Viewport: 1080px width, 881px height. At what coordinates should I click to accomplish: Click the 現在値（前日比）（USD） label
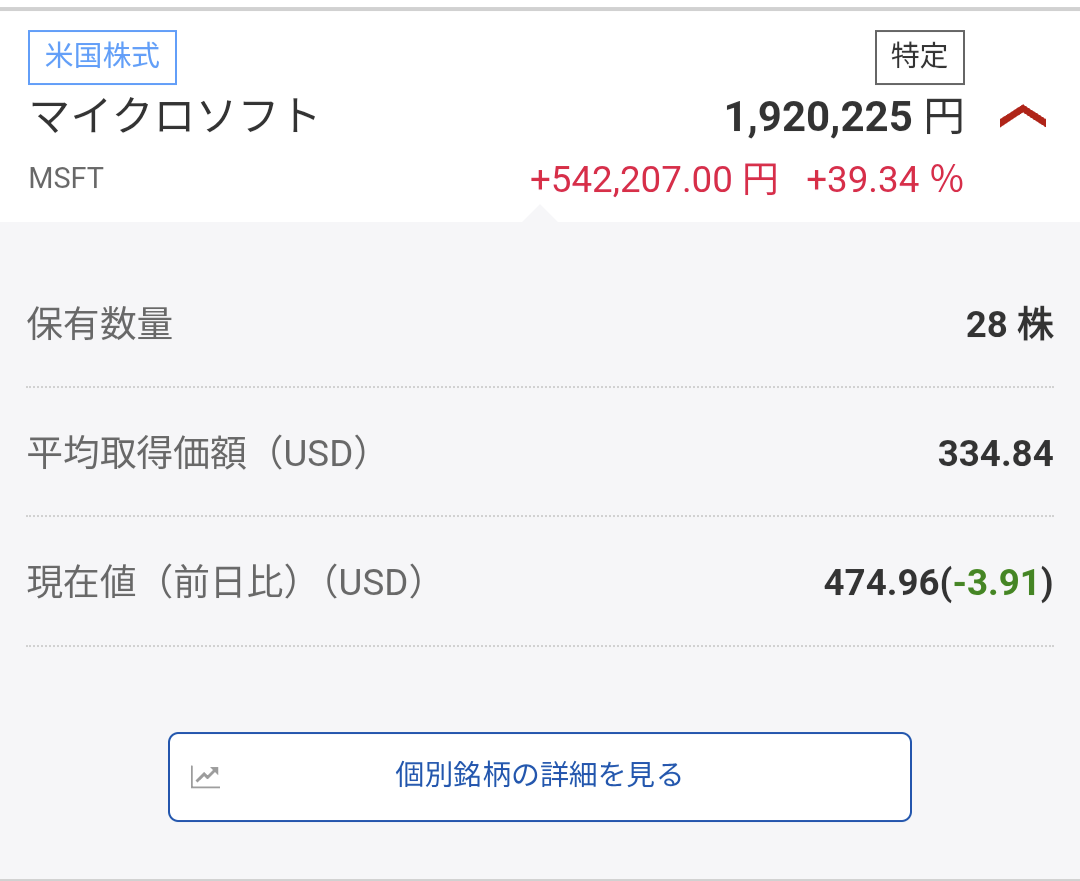(x=226, y=582)
